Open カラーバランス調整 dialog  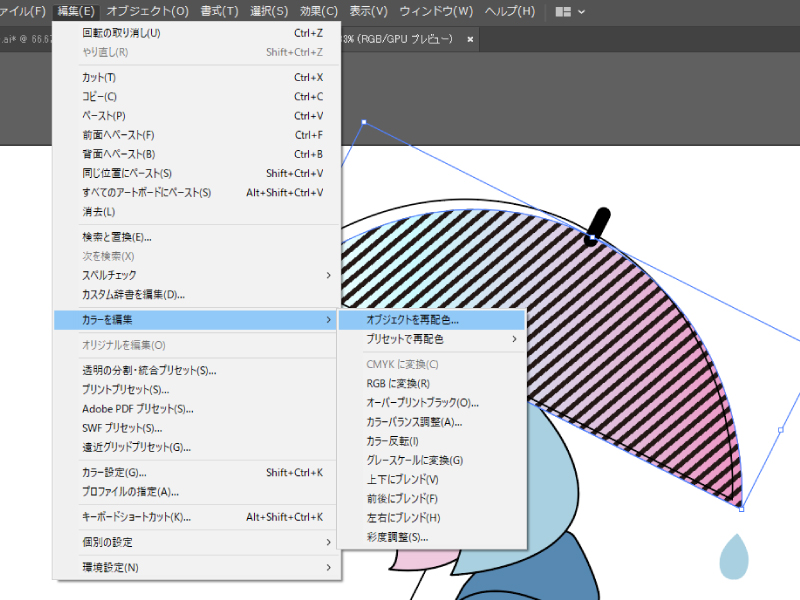coord(414,422)
